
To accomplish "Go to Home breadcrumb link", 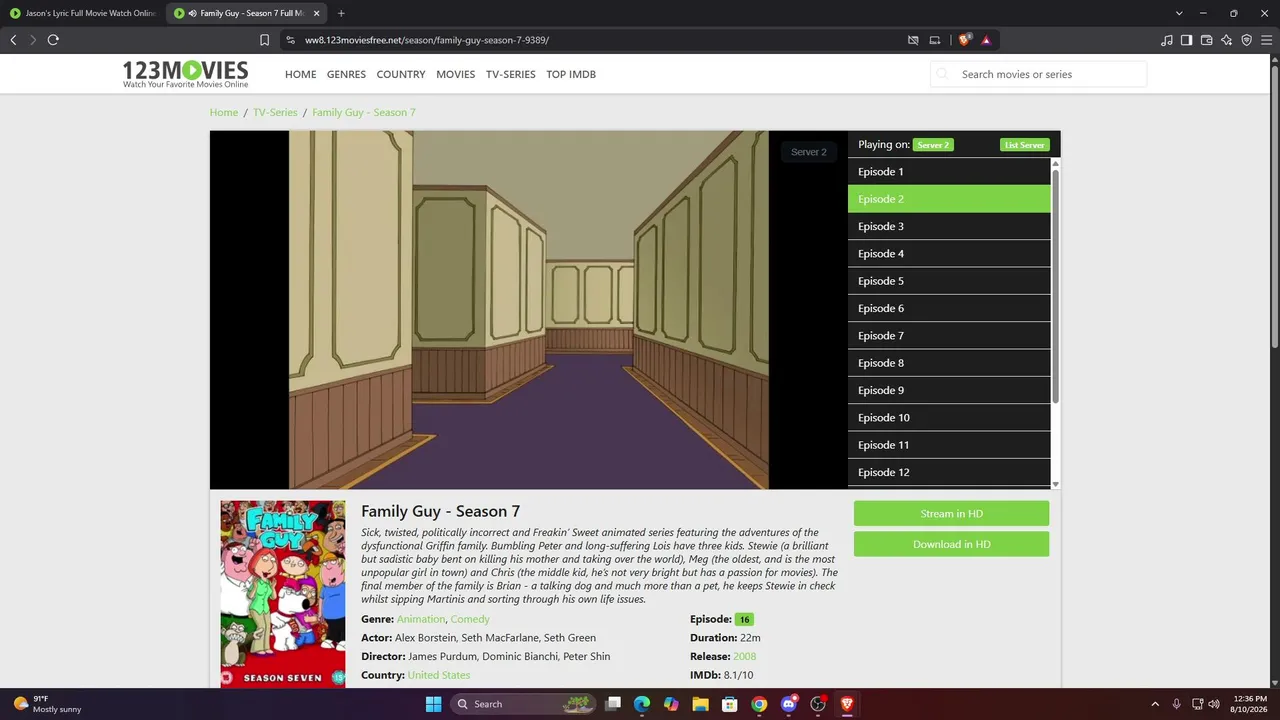I will click(224, 112).
